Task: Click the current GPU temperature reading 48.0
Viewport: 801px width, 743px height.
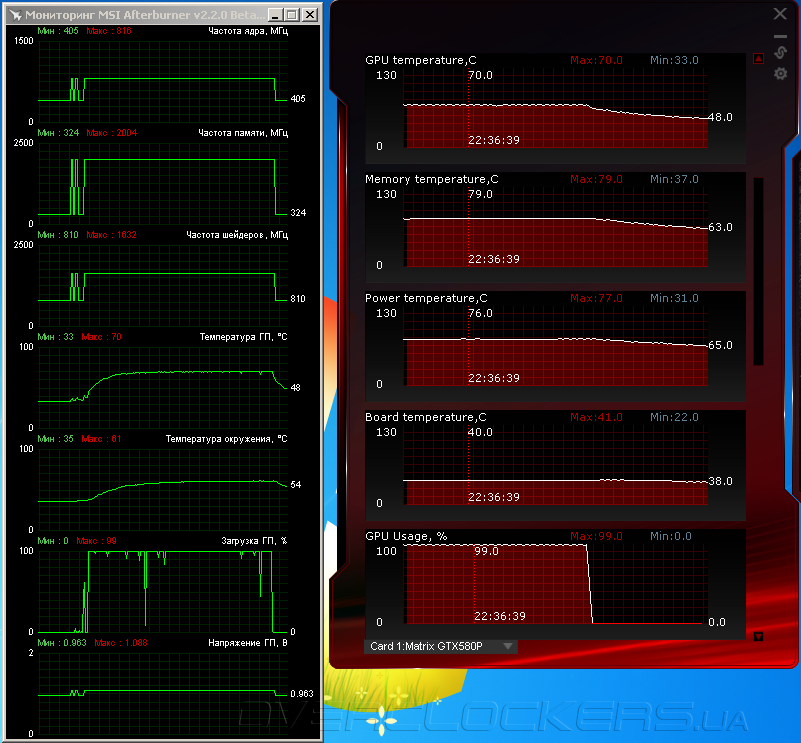Action: 720,118
